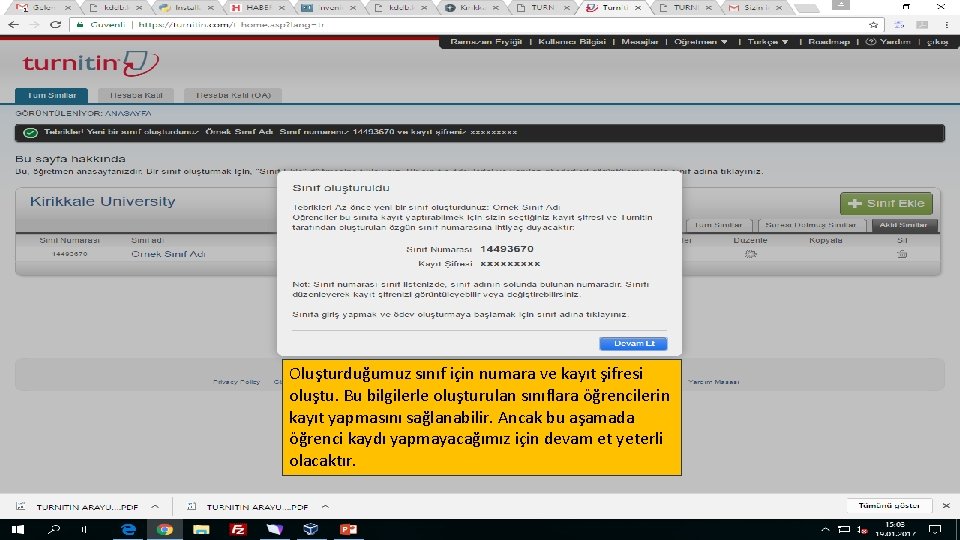Click Chrome icon in taskbar
The width and height of the screenshot is (960, 540).
(x=165, y=530)
